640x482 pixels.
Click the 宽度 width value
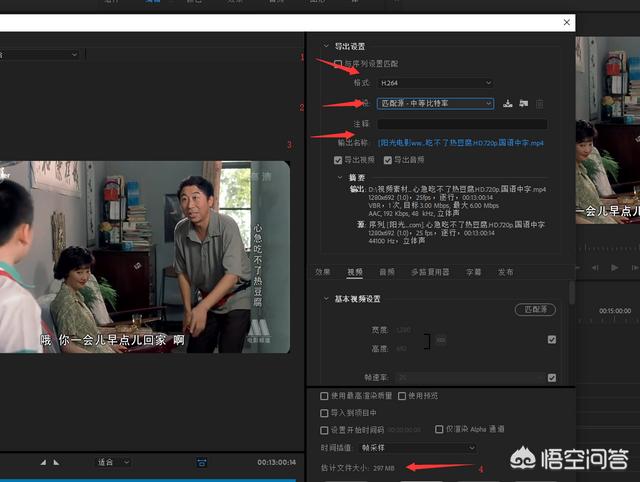pos(404,330)
